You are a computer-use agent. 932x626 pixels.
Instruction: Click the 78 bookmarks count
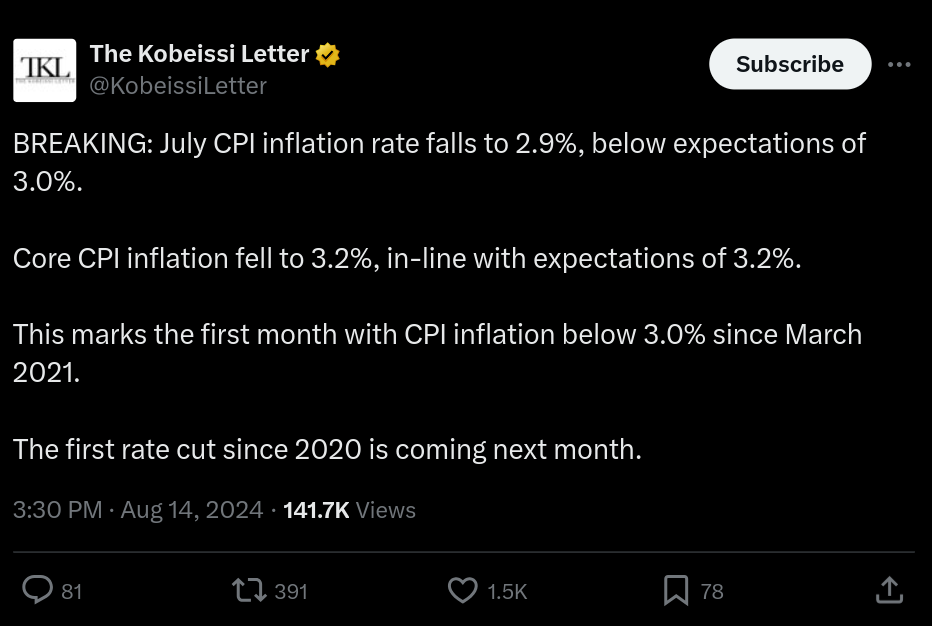[x=711, y=592]
